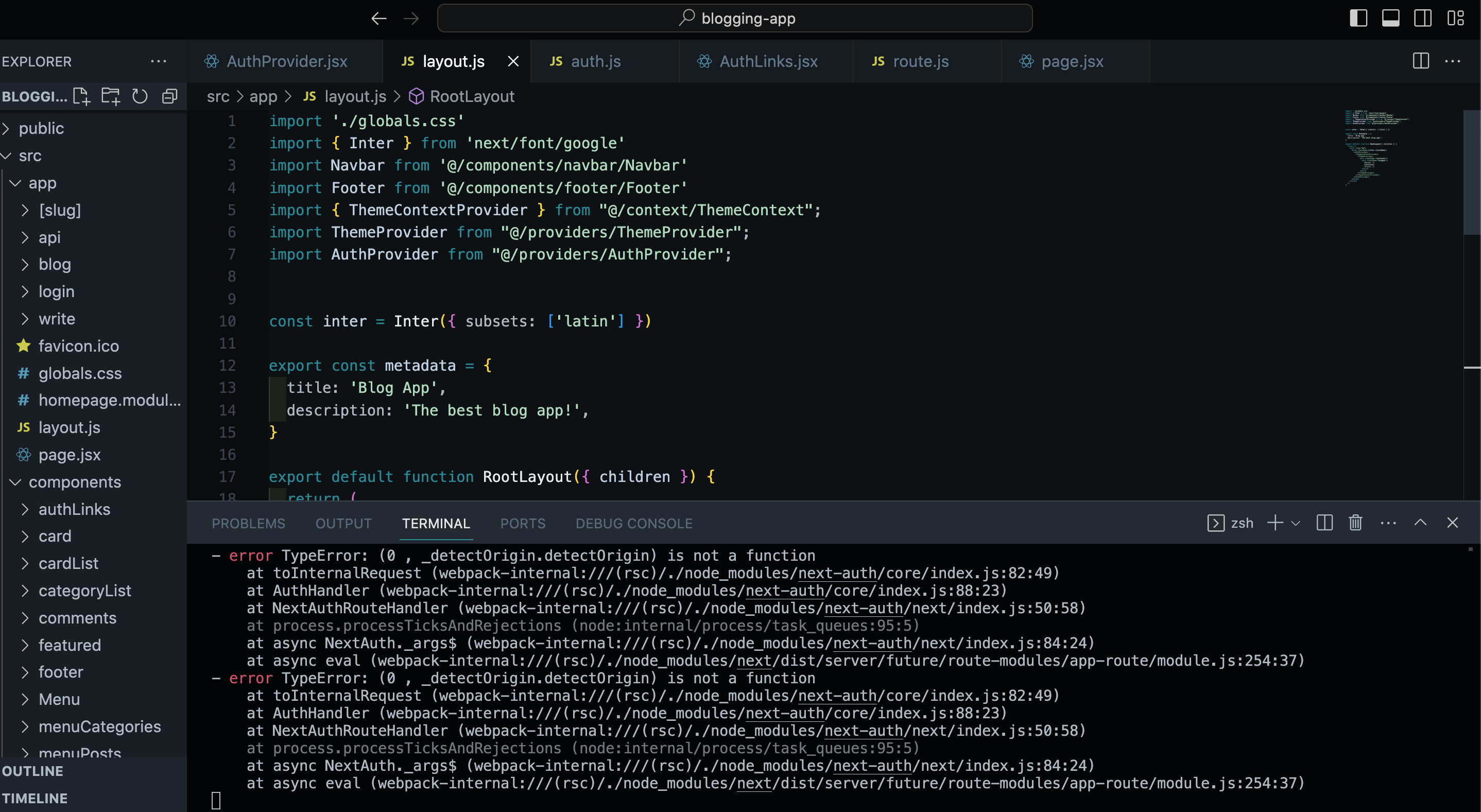Kill terminal with trash icon
Screen dimensions: 1481x812
1355,523
